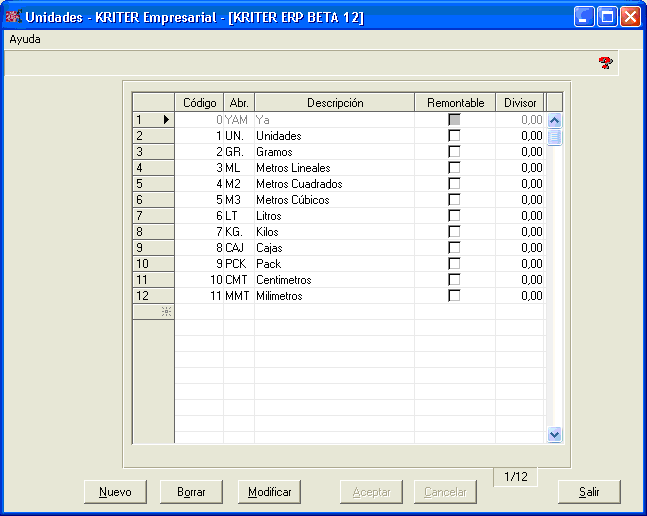Click the KRITER application icon in the title bar
This screenshot has height=516, width=647.
click(13, 16)
